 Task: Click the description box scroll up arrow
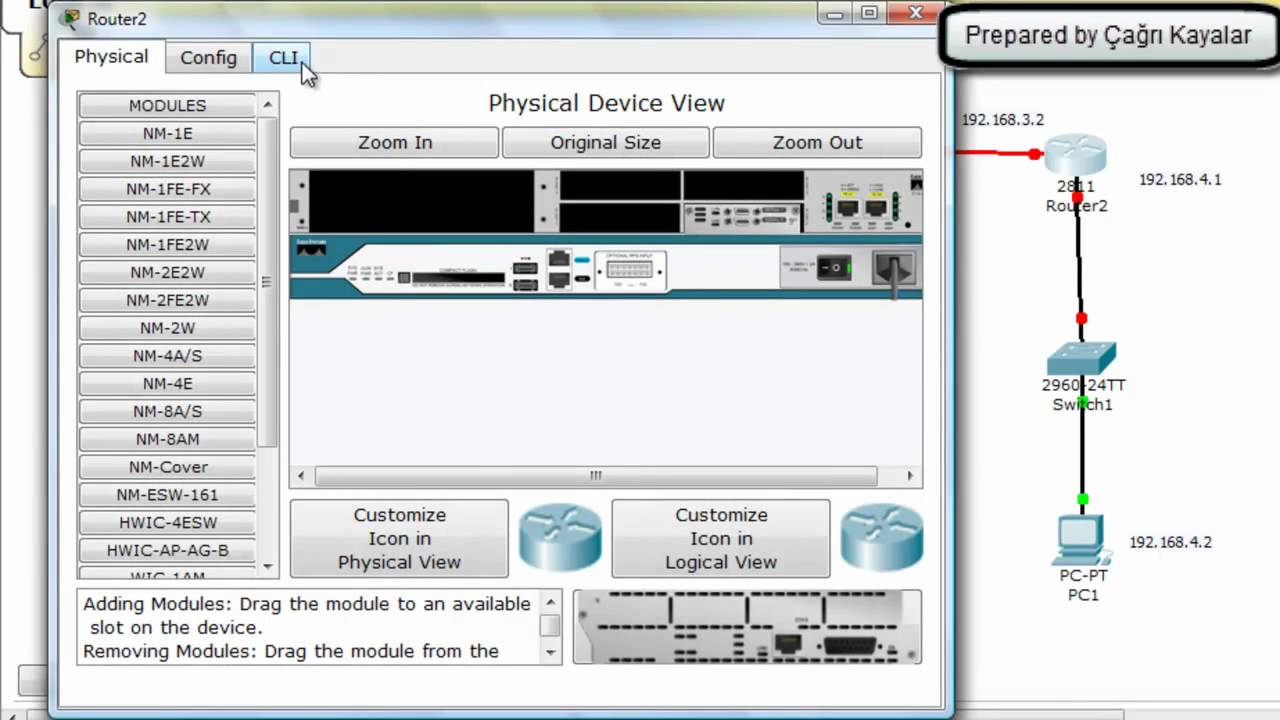click(x=550, y=602)
